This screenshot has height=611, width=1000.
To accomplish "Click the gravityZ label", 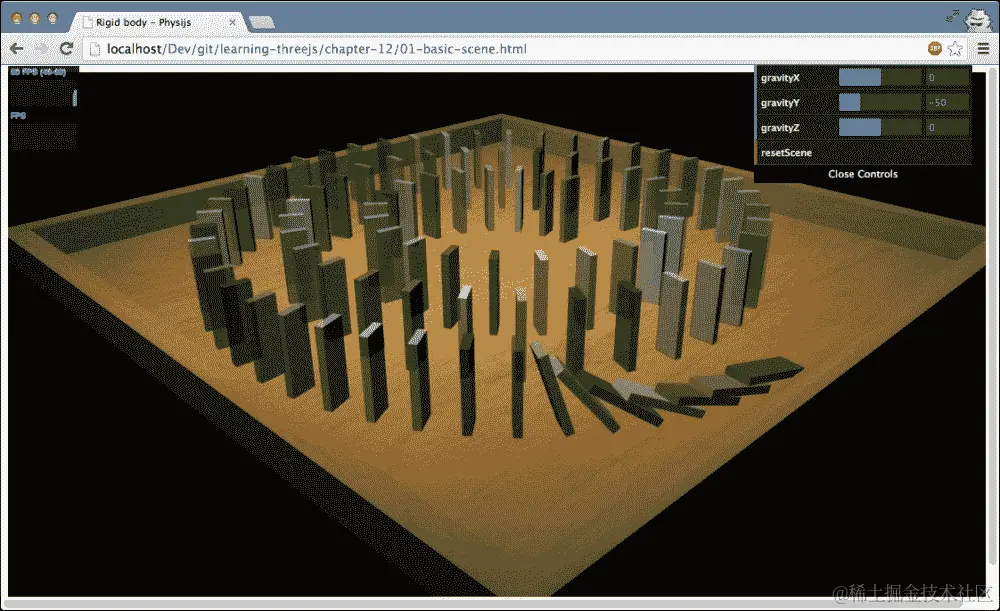I will pyautogui.click(x=780, y=128).
